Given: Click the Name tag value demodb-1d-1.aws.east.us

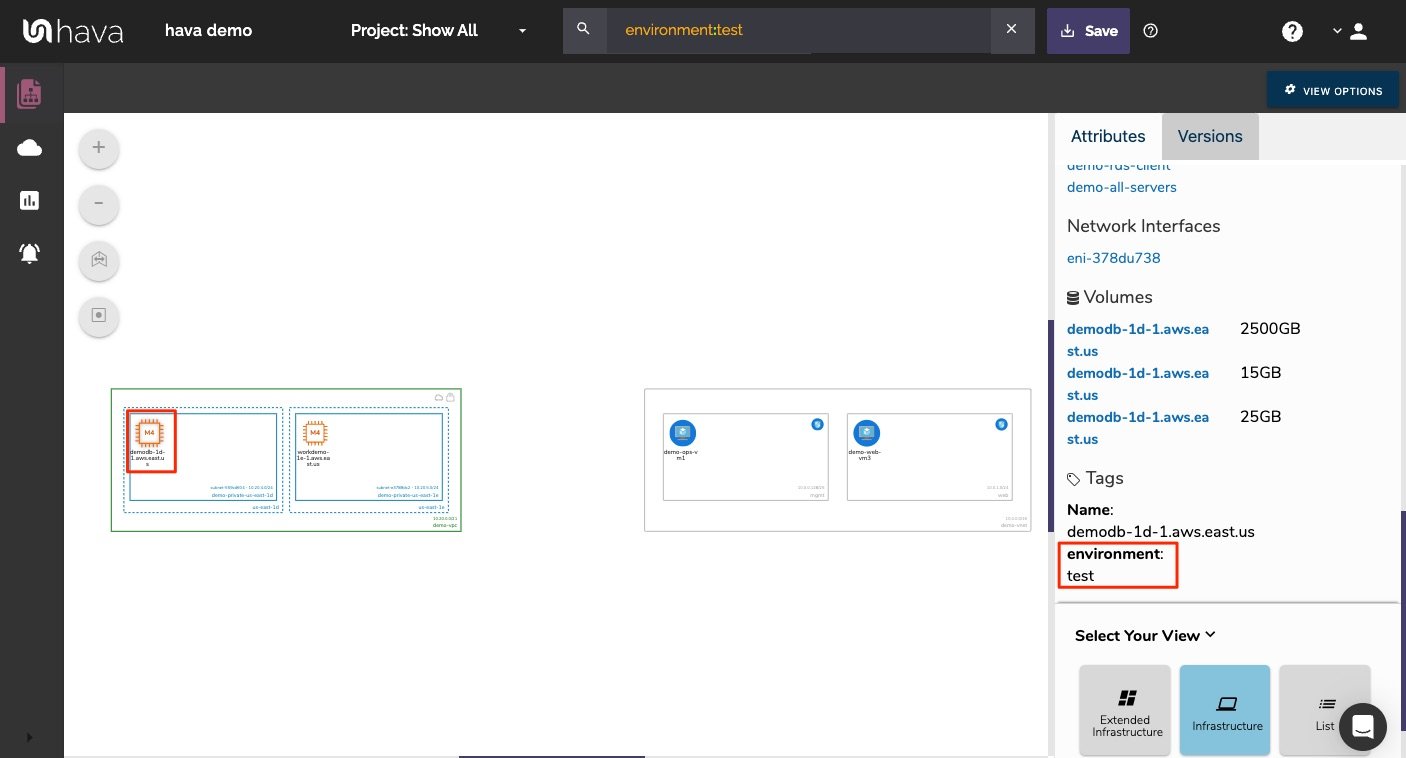Looking at the screenshot, I should [x=1161, y=532].
